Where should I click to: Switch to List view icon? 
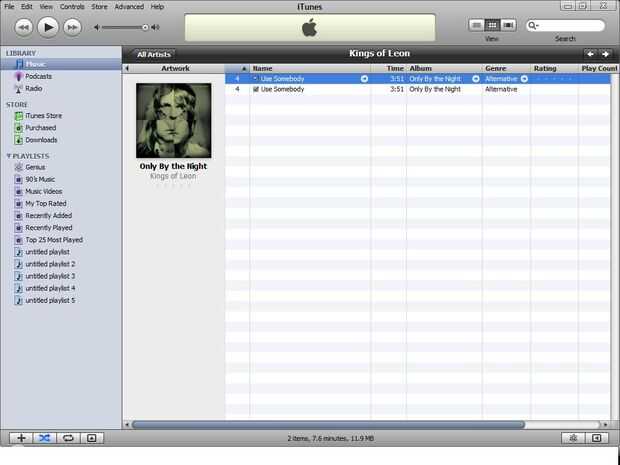click(476, 26)
